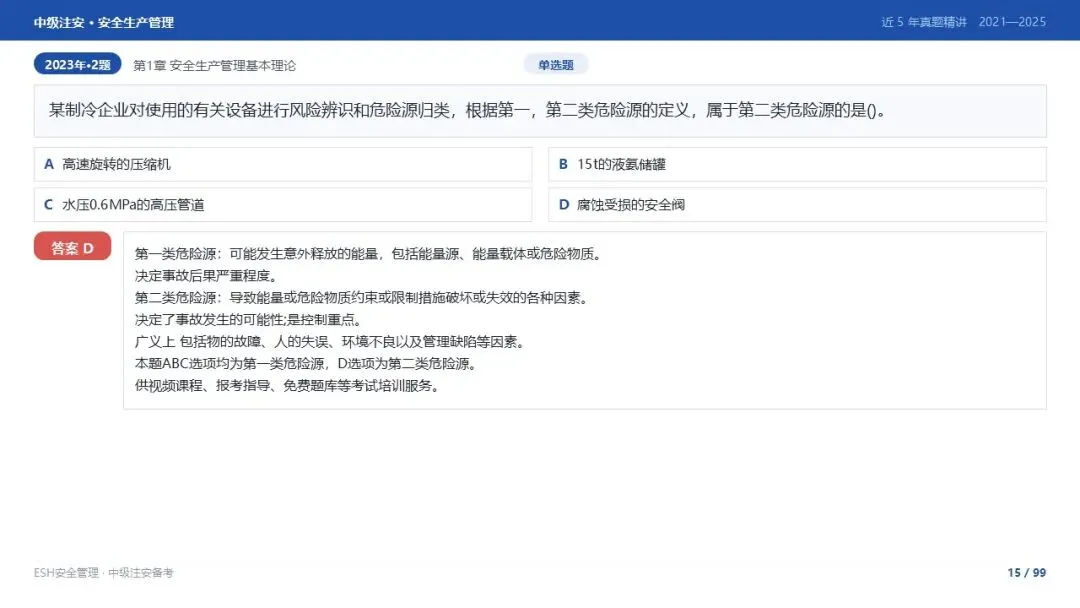Click the footer text ESH安全管理 · 中级注安备考
Viewport: 1080px width, 608px height.
point(103,573)
